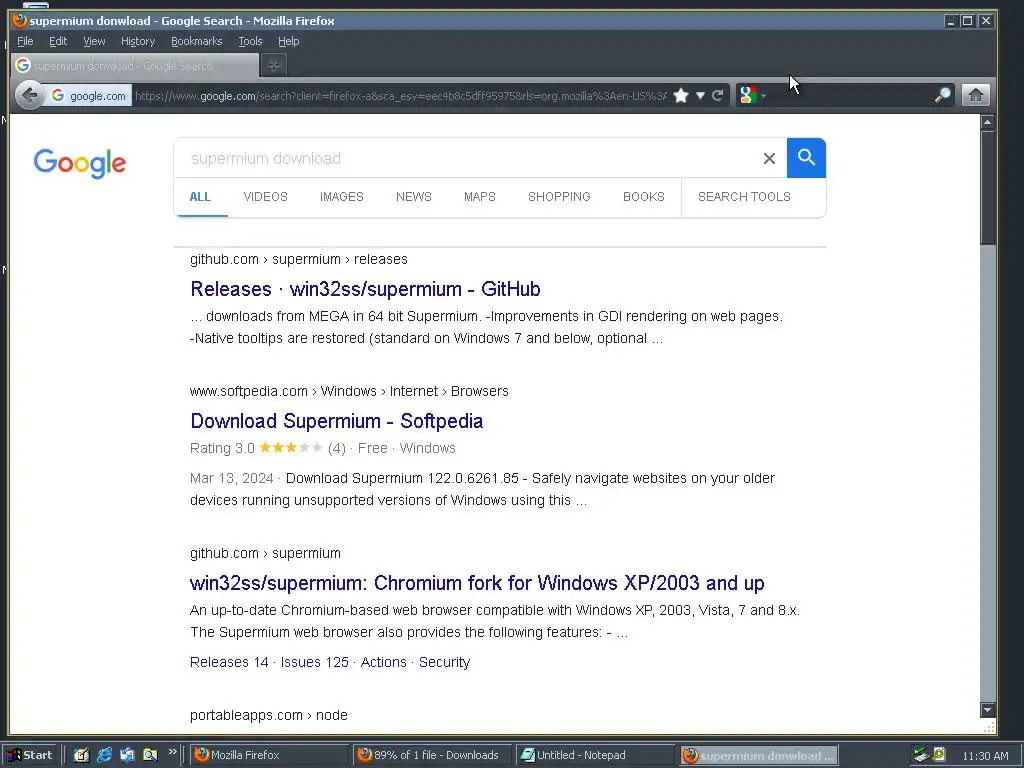This screenshot has width=1024, height=768.
Task: Go to the Firefox home page icon
Action: (976, 95)
